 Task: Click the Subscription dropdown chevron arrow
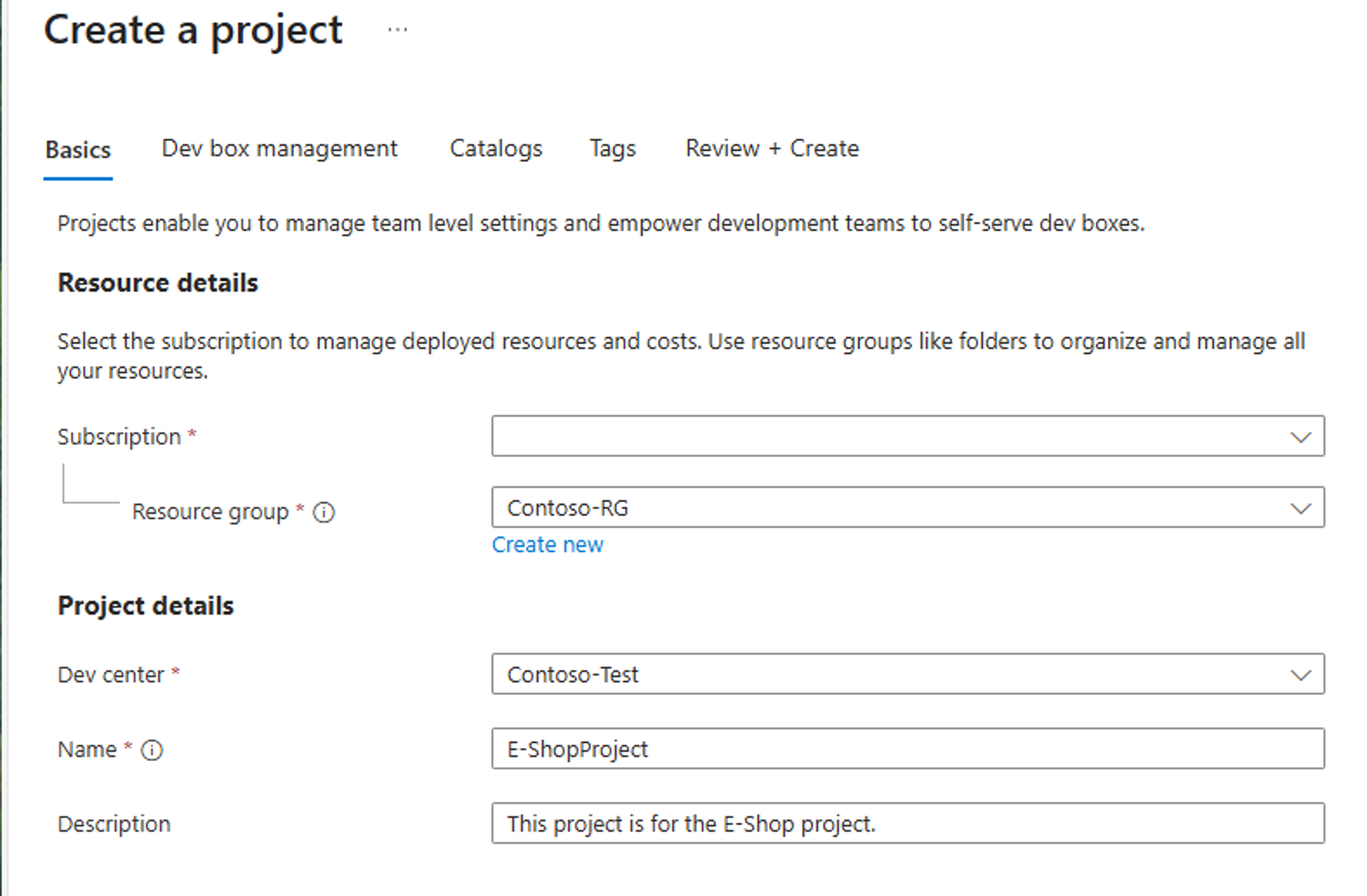coord(1300,437)
